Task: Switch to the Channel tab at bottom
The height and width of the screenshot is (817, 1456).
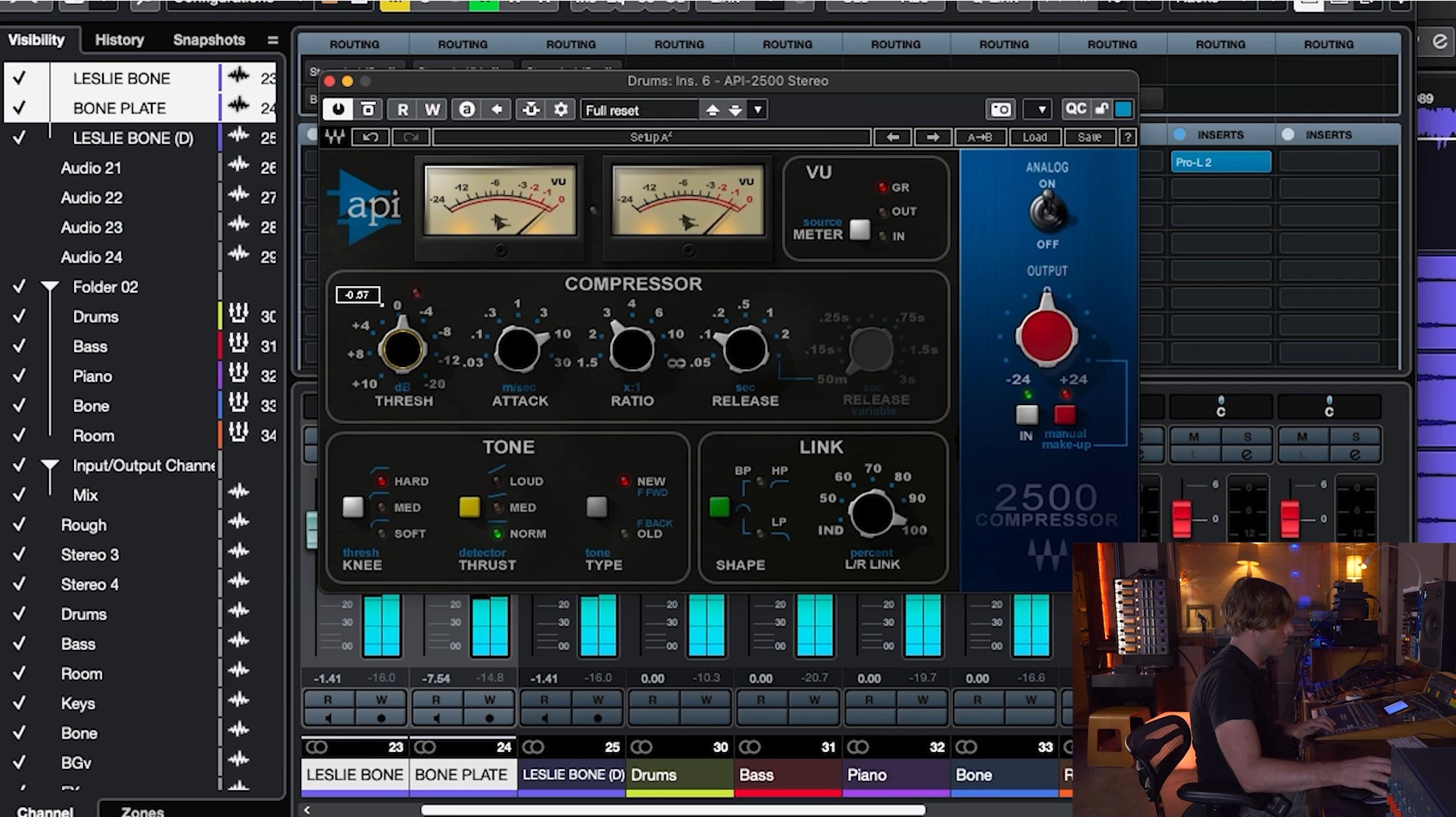Action: pyautogui.click(x=45, y=810)
